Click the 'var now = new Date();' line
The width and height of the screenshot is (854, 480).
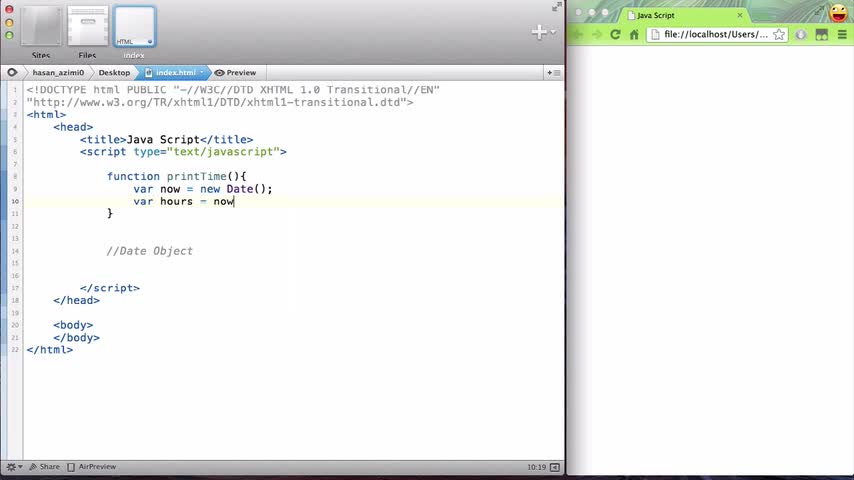[203, 189]
